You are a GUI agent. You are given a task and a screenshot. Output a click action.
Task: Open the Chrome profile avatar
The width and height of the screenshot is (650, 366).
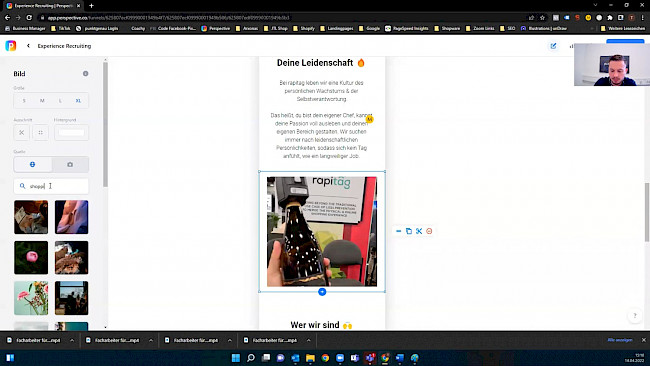pyautogui.click(x=631, y=17)
